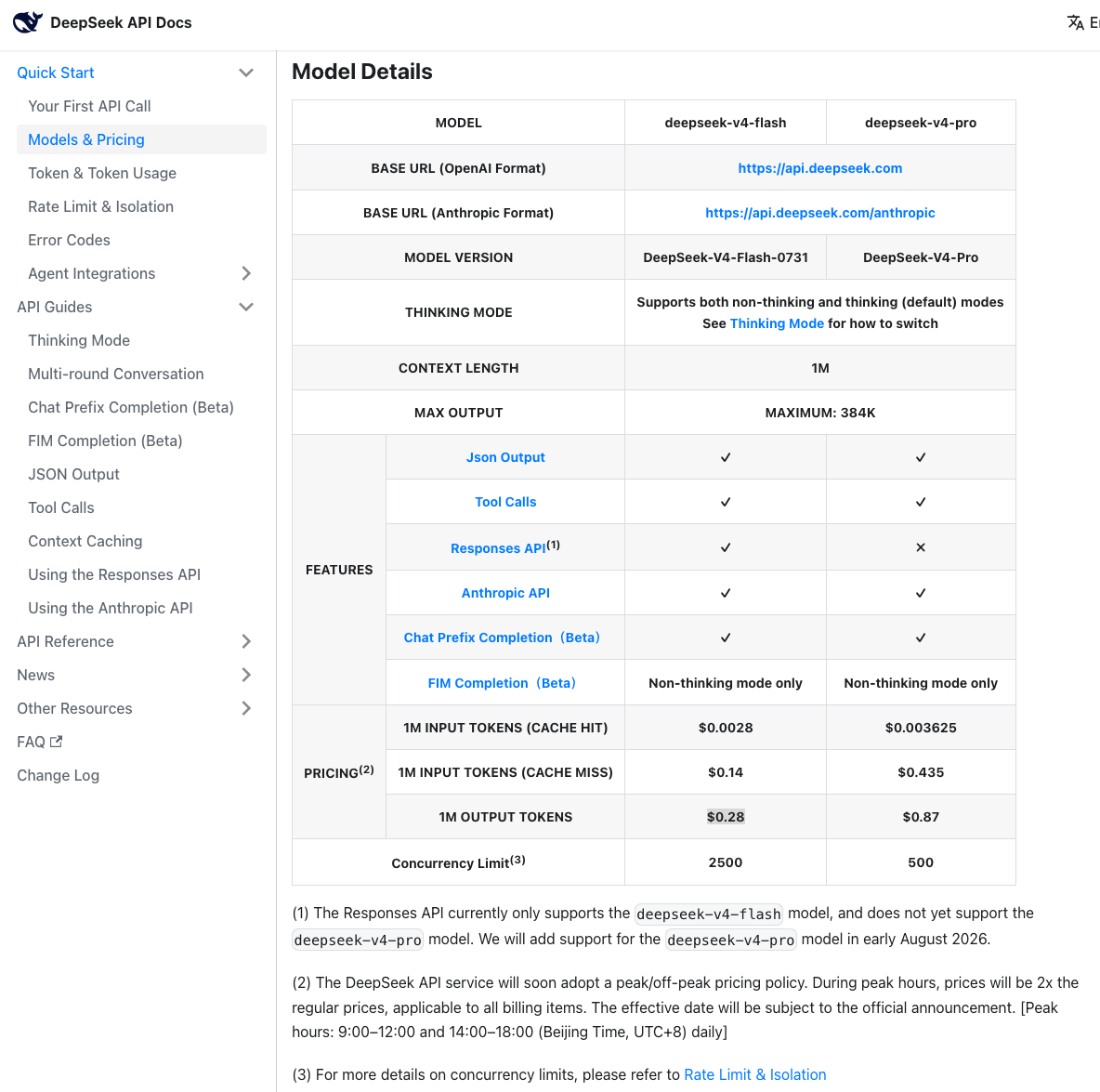This screenshot has width=1100, height=1092.
Task: Collapse the API Guides chevron
Action: tap(245, 307)
